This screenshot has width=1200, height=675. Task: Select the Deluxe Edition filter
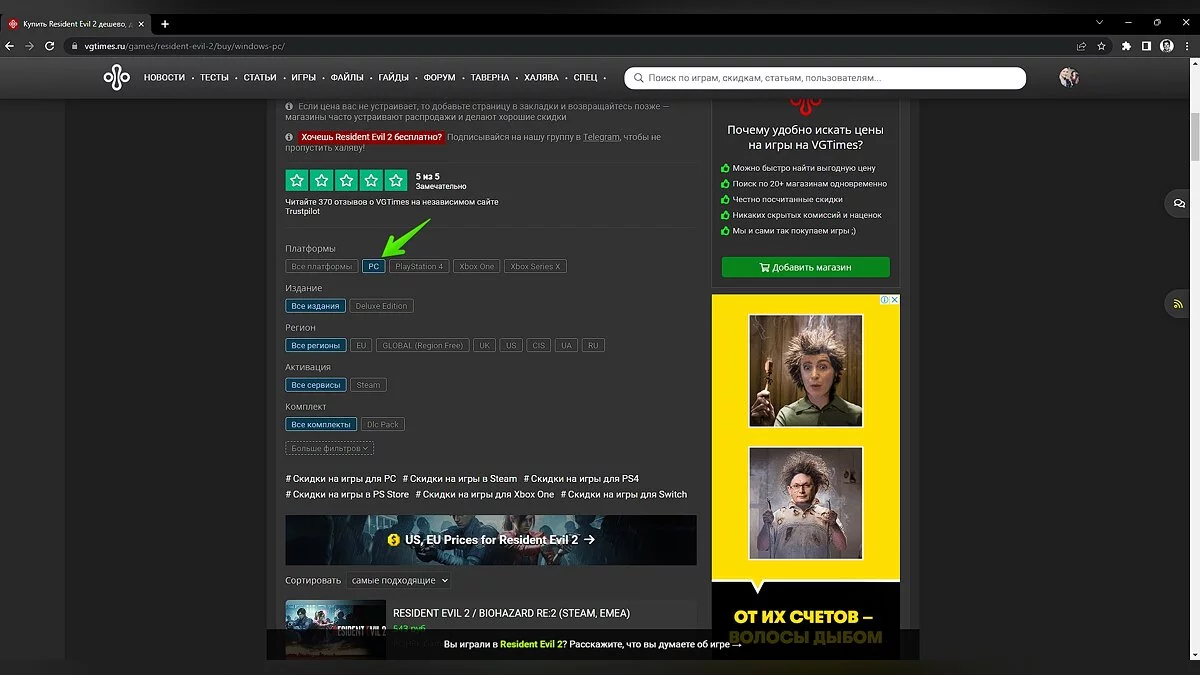tap(382, 306)
